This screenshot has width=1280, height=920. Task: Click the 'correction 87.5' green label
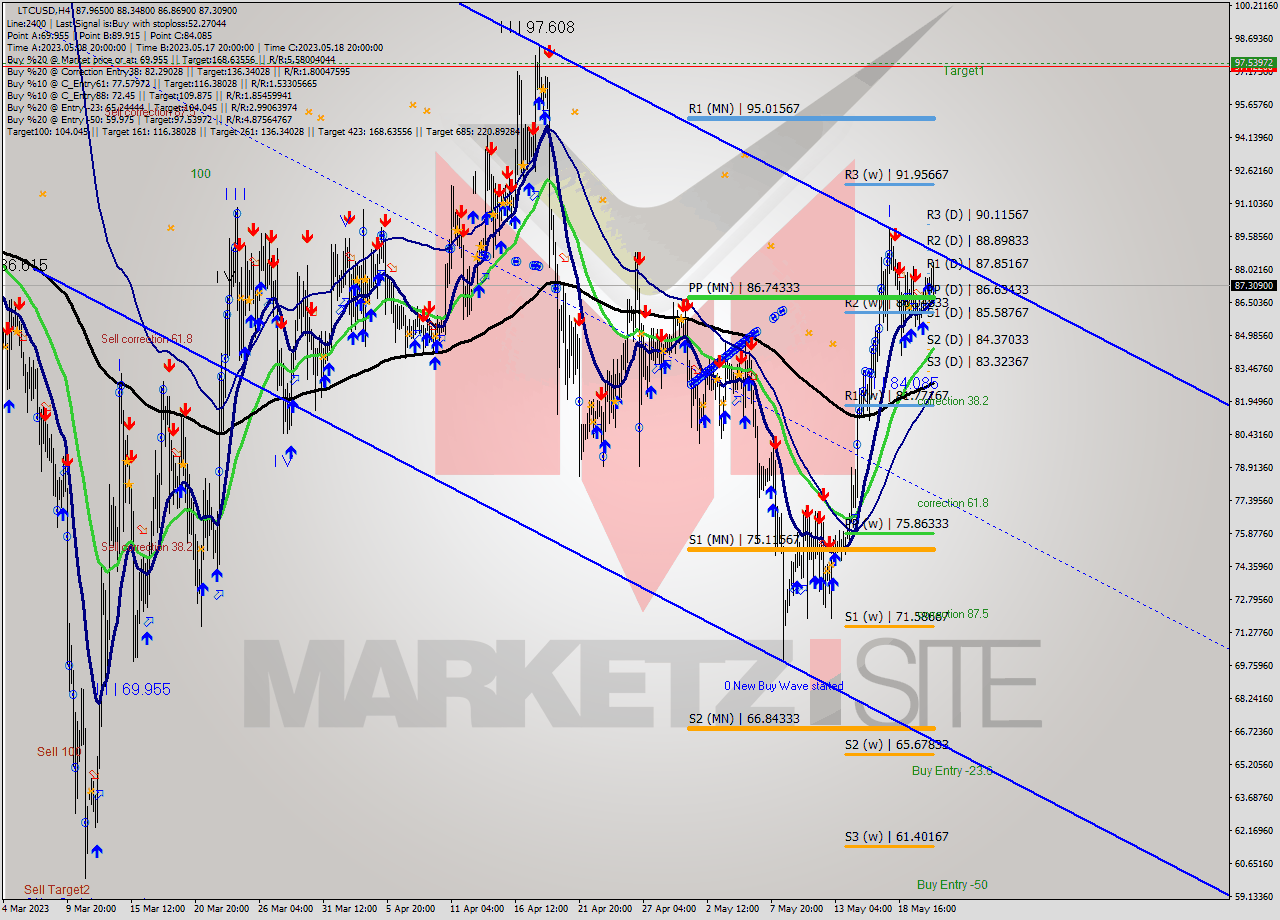coord(953,614)
